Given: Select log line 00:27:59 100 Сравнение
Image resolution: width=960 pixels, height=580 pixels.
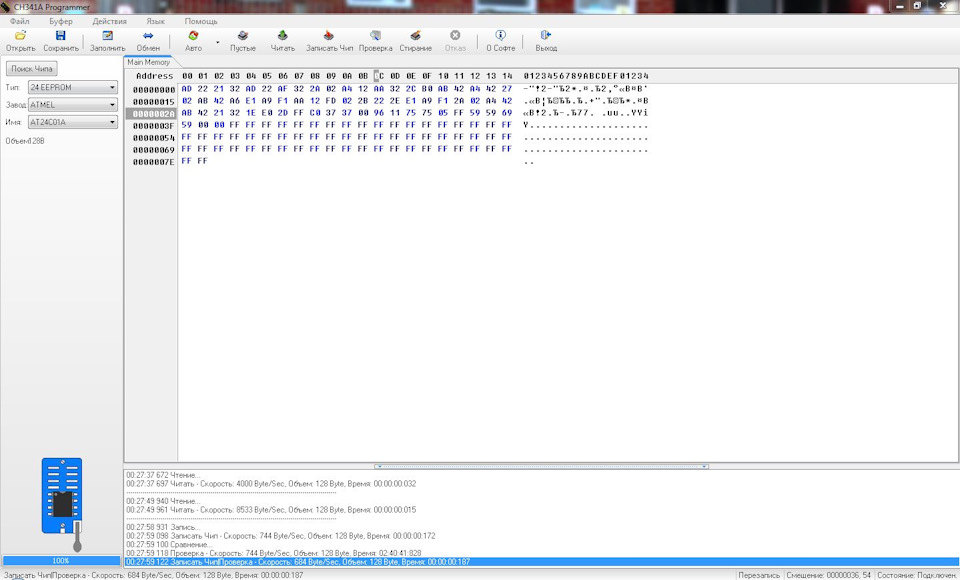Looking at the screenshot, I should point(169,544).
